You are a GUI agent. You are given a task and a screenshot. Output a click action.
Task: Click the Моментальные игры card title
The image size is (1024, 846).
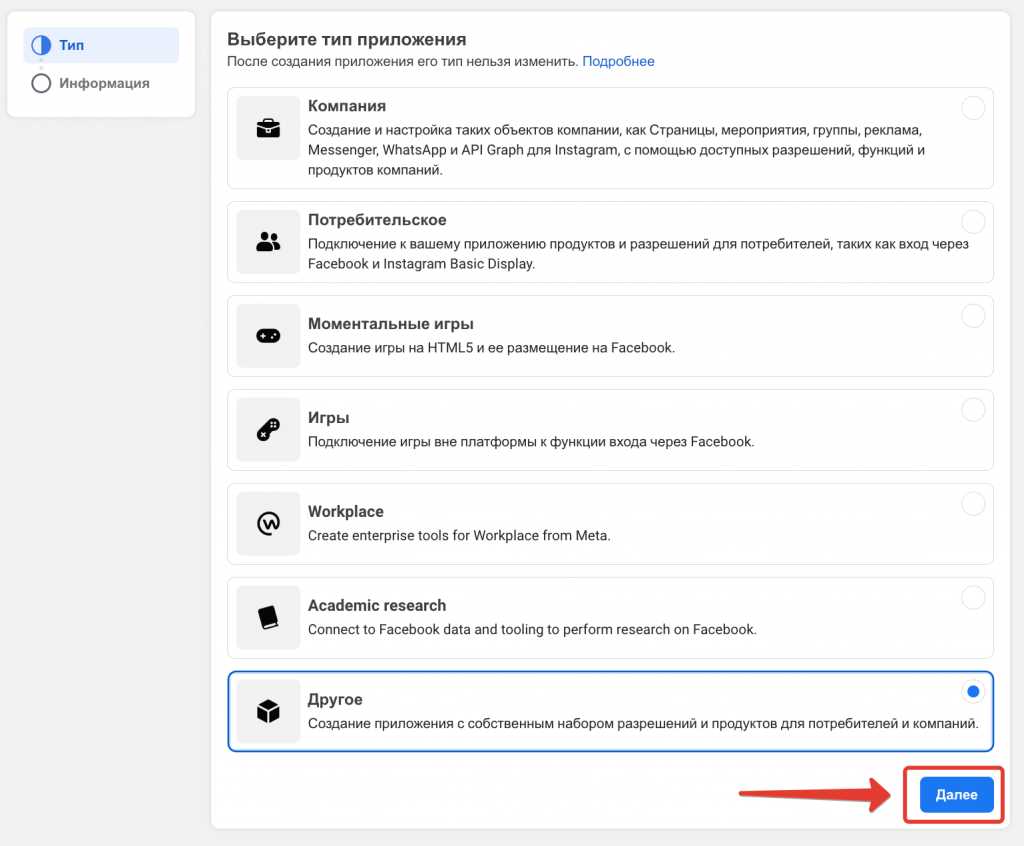[391, 324]
